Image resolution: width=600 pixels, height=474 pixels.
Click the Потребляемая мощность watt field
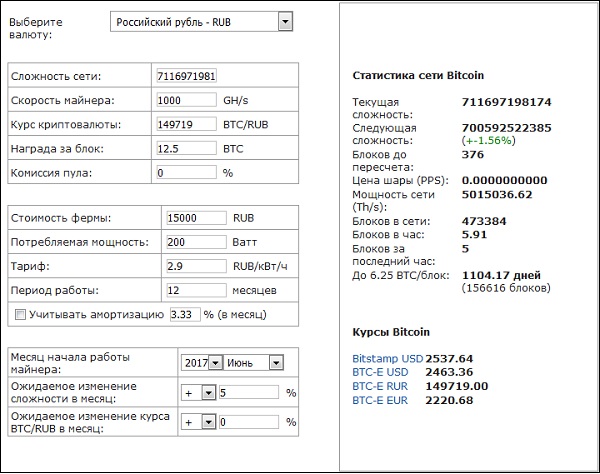coord(193,242)
